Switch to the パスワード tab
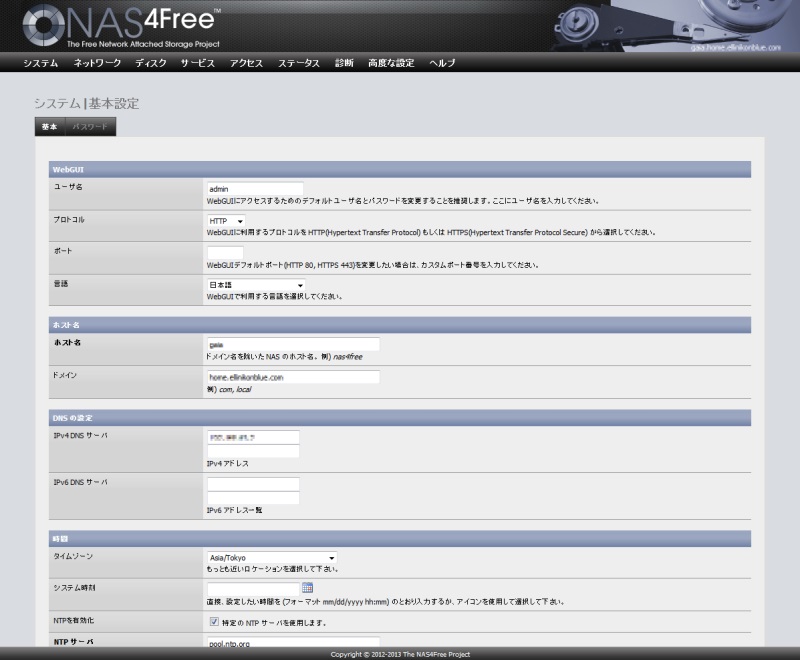The image size is (800, 660). tap(90, 126)
